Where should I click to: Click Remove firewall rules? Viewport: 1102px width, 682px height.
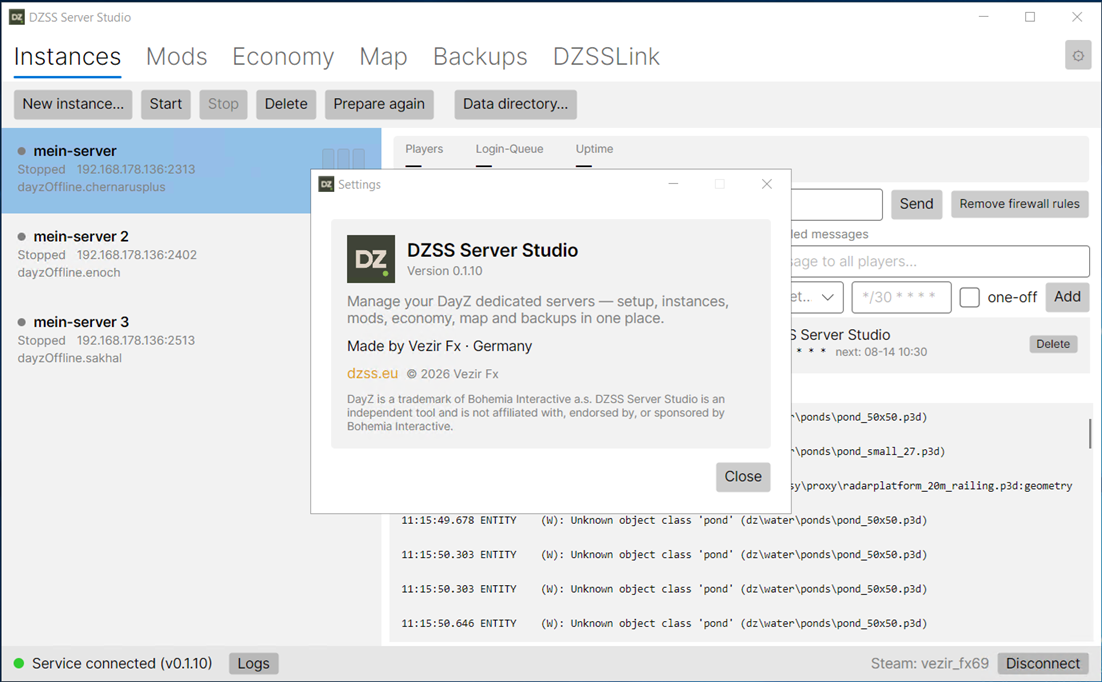pos(1020,204)
